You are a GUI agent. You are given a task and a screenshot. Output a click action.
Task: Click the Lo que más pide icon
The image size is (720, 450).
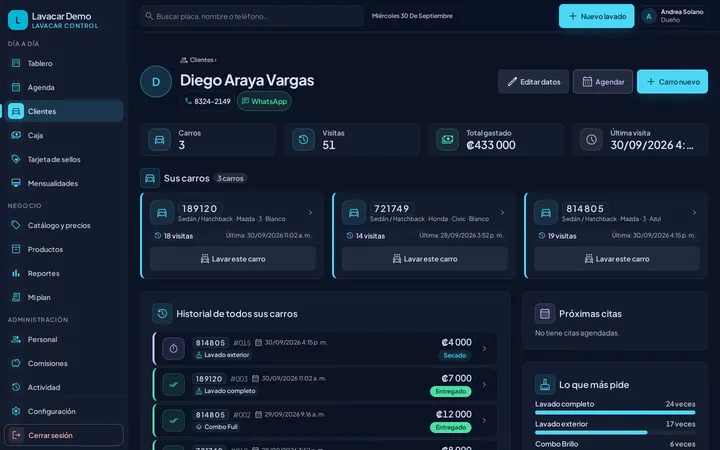pyautogui.click(x=545, y=384)
